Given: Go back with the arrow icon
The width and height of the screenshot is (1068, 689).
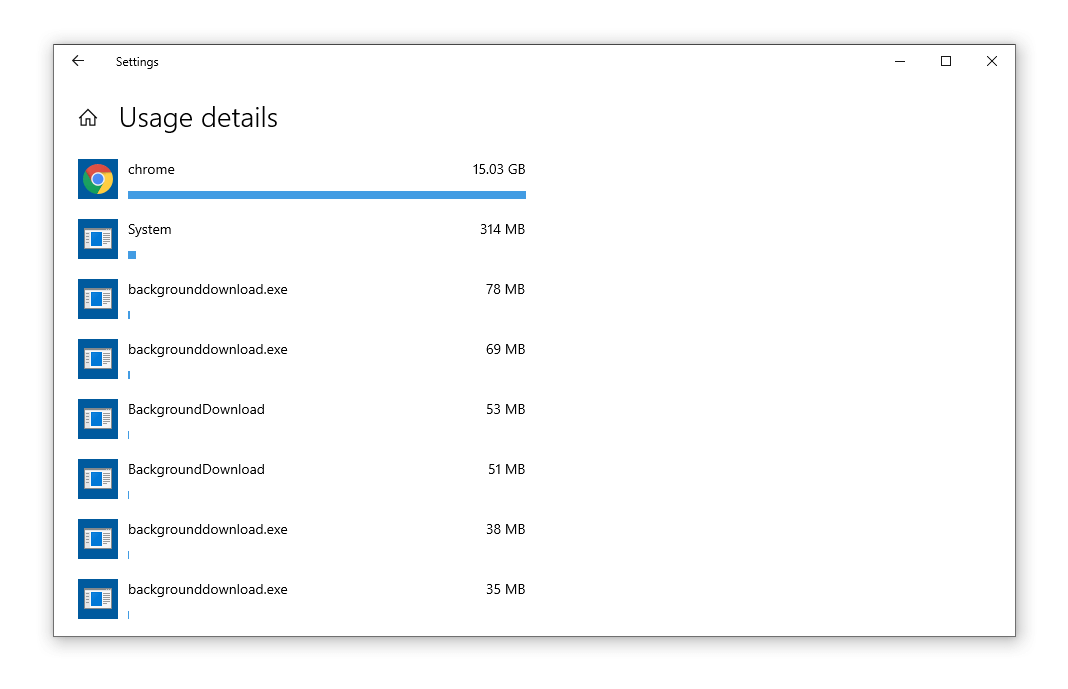Looking at the screenshot, I should click(78, 61).
